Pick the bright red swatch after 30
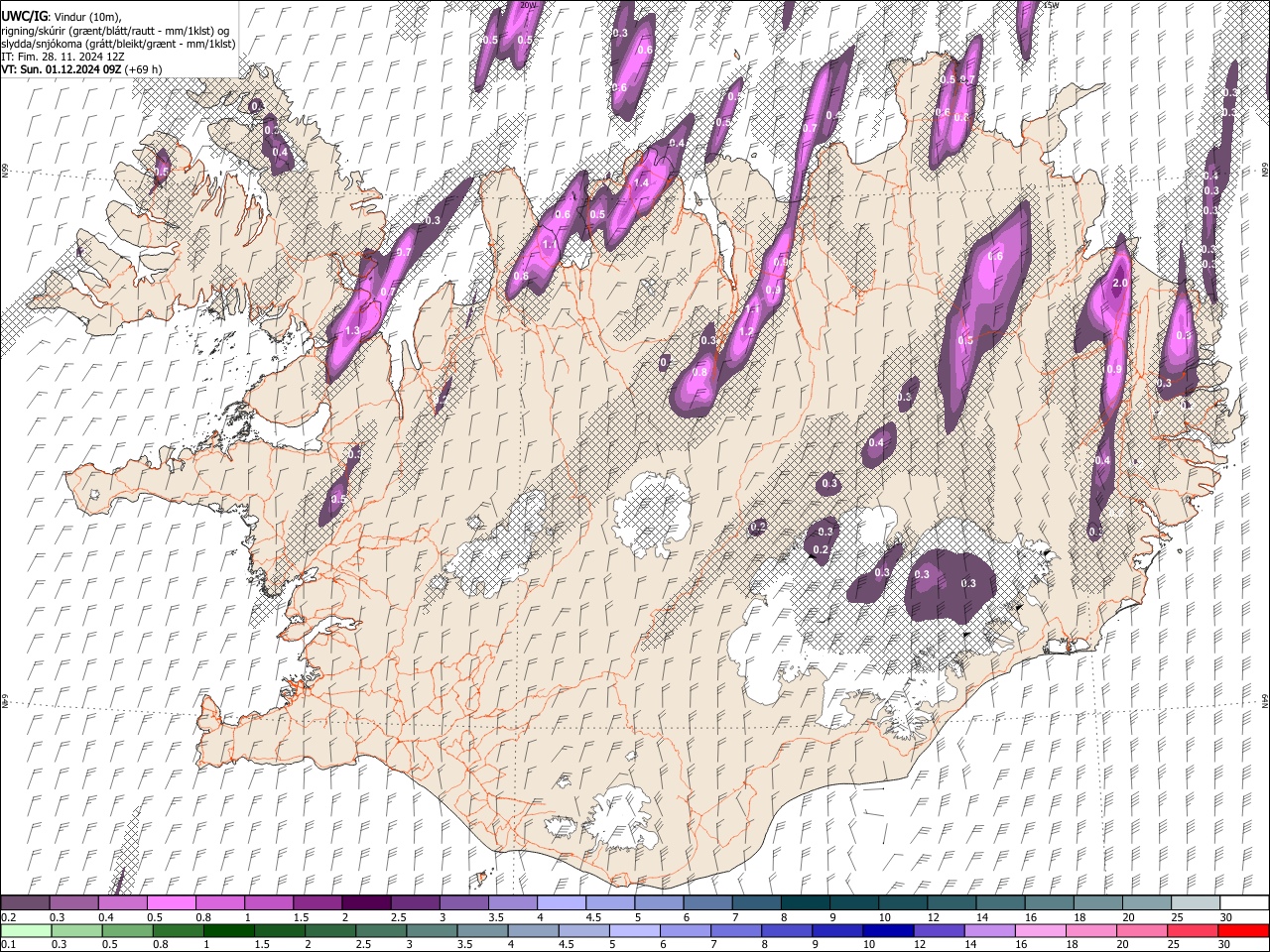 (x=1244, y=930)
